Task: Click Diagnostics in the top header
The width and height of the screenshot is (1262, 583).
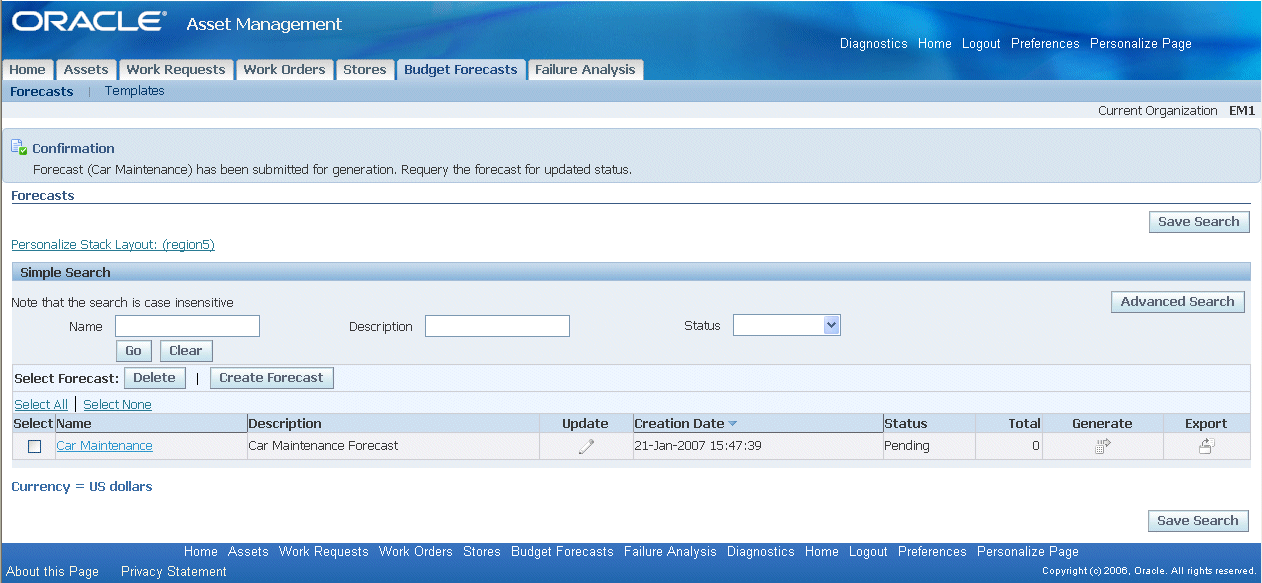Action: point(874,44)
